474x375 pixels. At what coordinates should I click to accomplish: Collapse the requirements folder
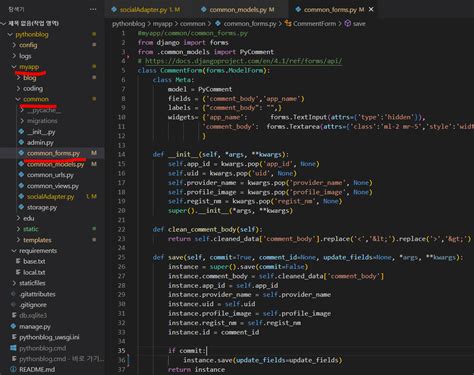coord(38,251)
